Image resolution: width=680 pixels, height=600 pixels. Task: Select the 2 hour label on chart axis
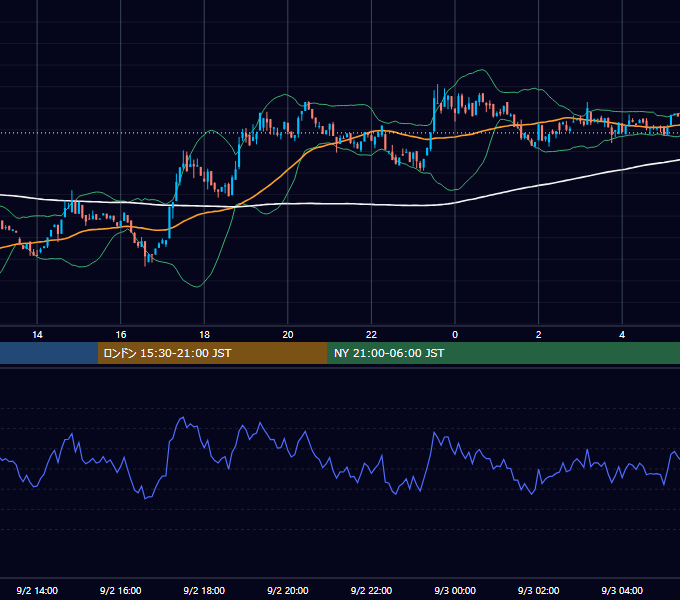[539, 335]
